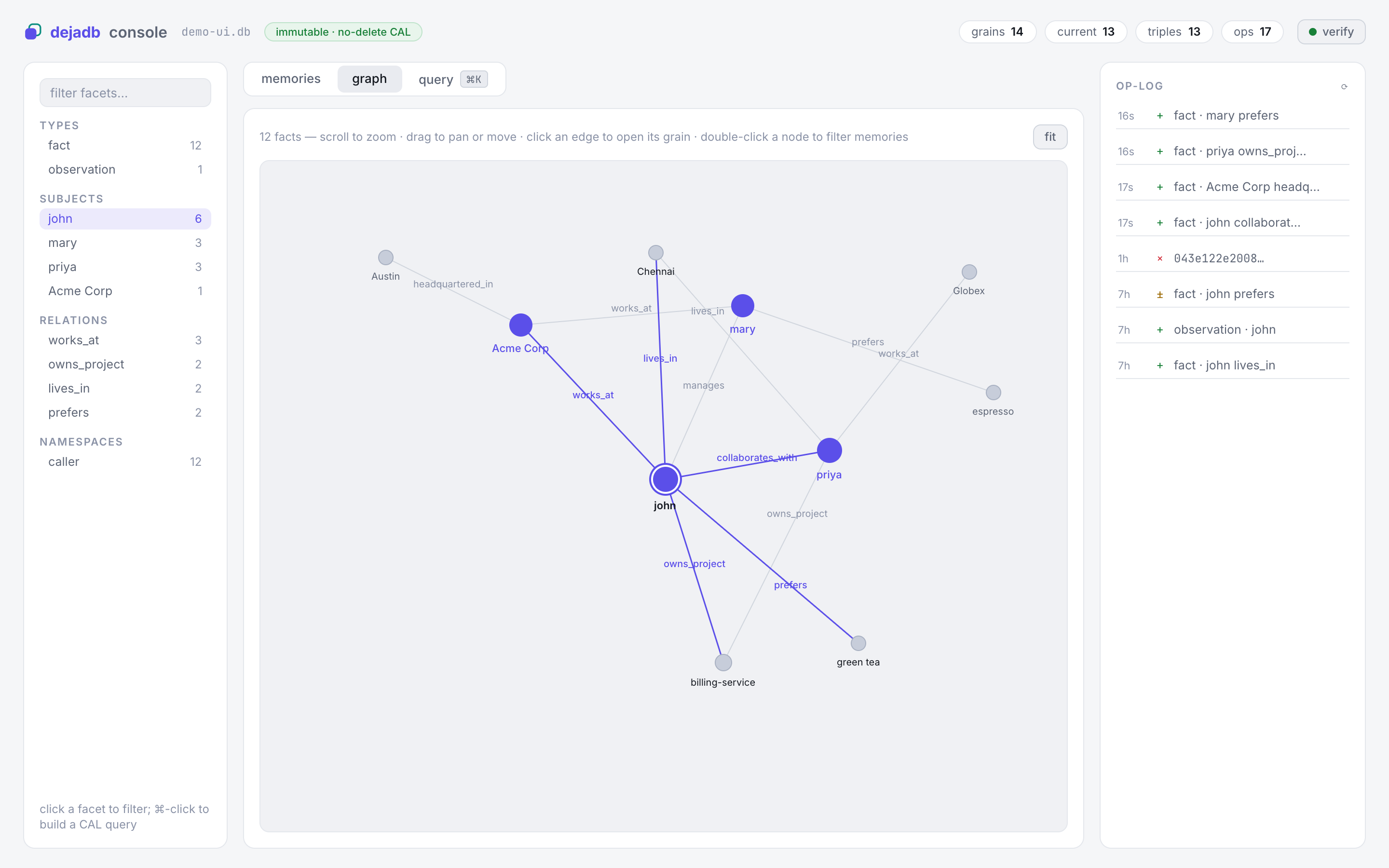Open op-log entry fact · john prefers
1389x868 pixels.
[1232, 294]
